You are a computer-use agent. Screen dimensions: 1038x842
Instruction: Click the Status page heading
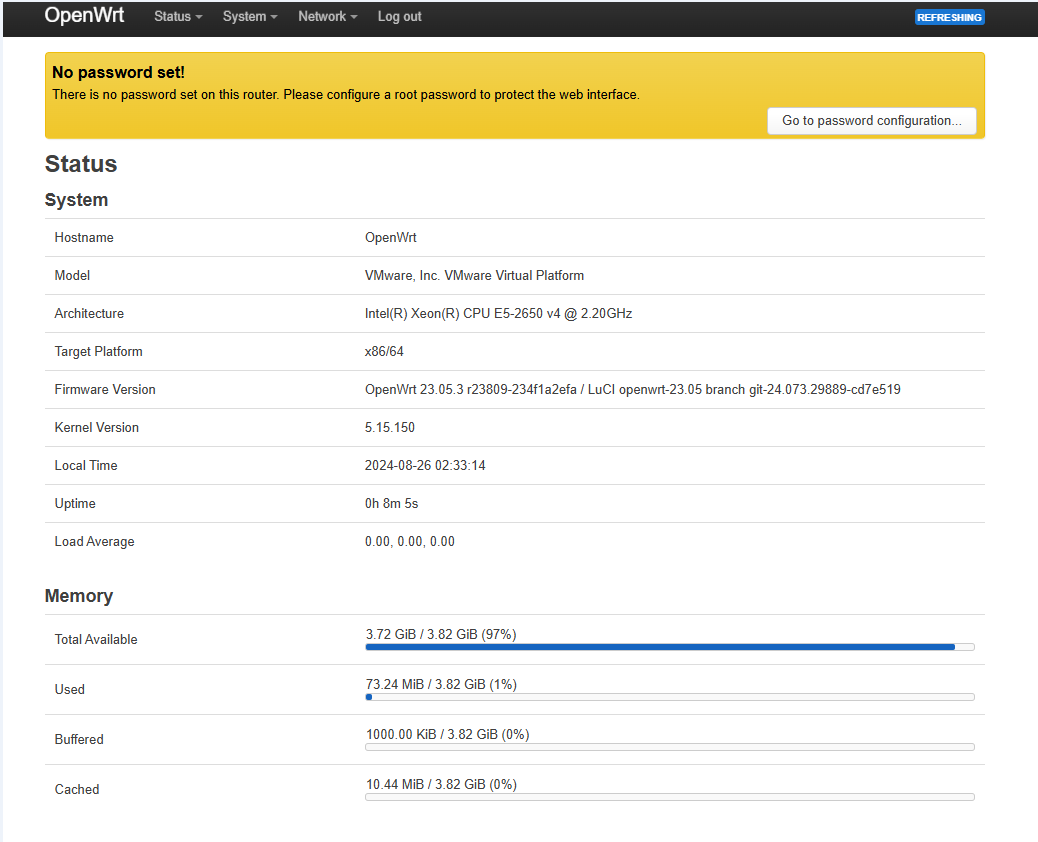80,164
